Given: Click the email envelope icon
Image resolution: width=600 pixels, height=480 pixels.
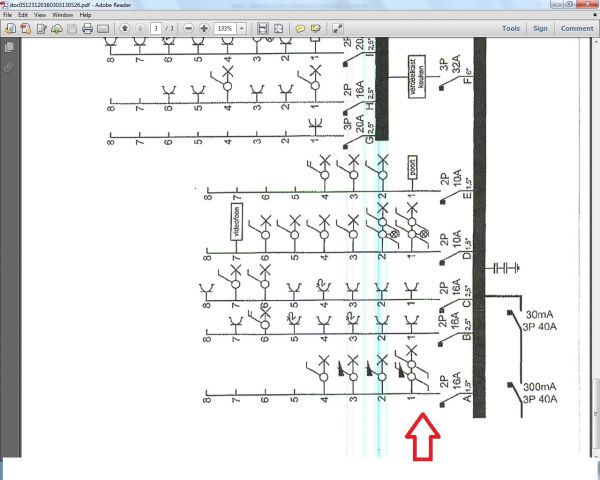Looking at the screenshot, I should coord(103,29).
